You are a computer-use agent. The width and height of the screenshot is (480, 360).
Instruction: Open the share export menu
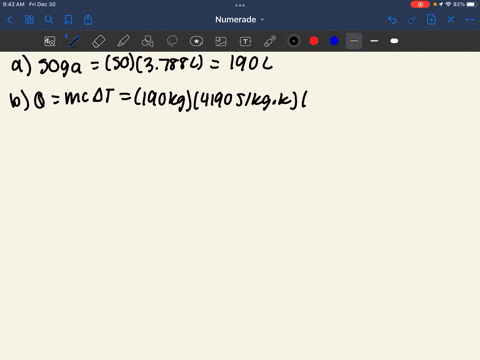88,20
